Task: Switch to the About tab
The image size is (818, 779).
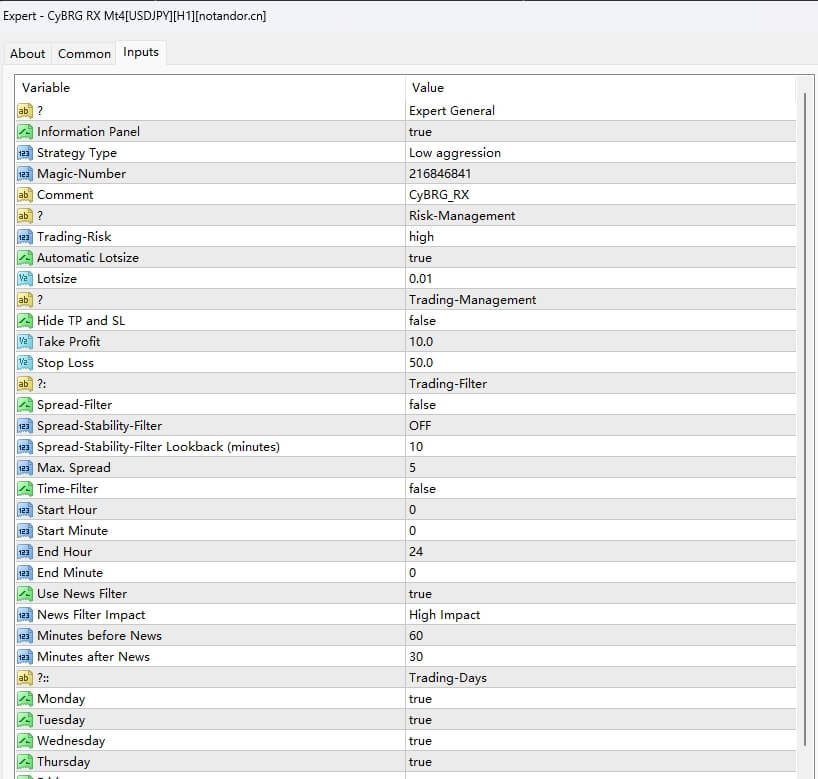Action: 28,54
